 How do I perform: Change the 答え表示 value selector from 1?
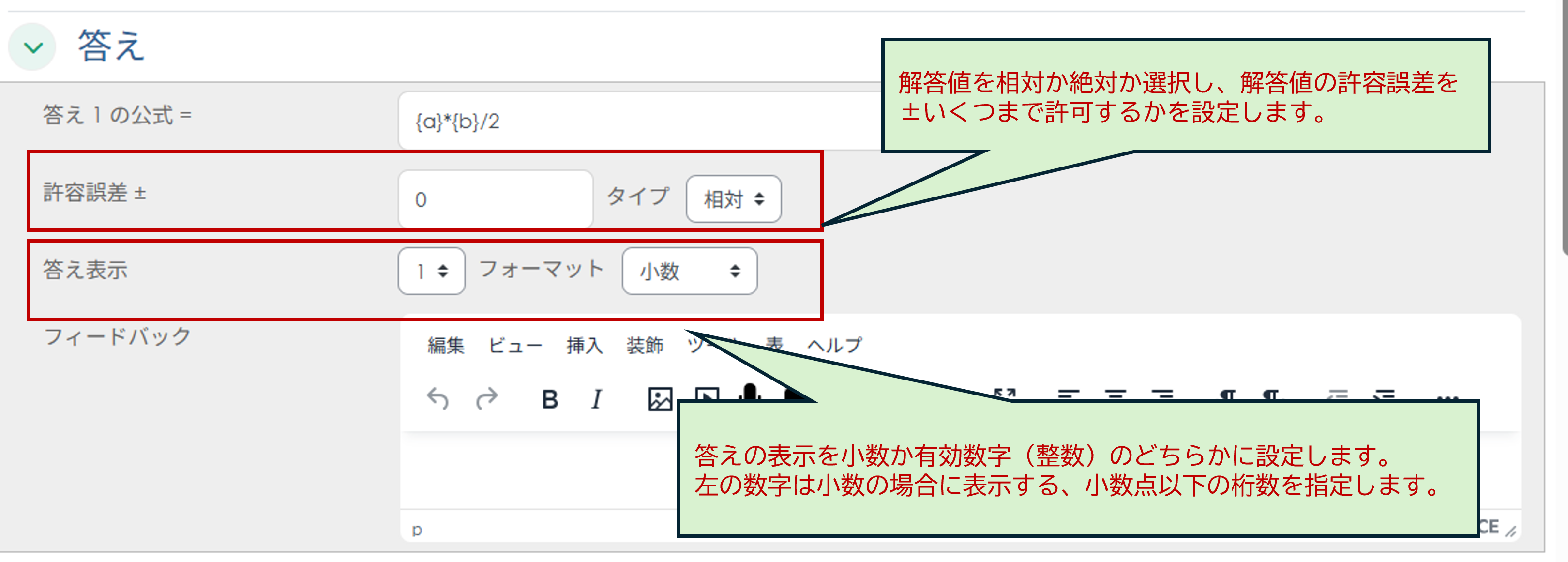(431, 272)
